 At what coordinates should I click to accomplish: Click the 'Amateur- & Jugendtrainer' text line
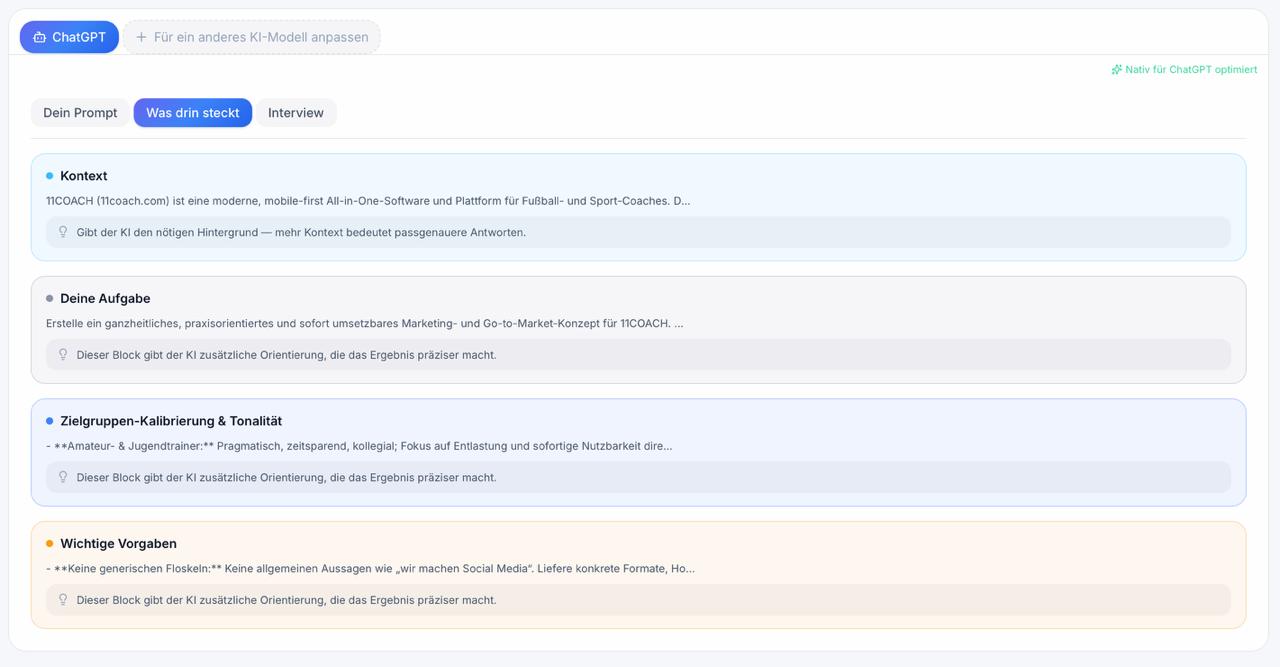pos(359,446)
